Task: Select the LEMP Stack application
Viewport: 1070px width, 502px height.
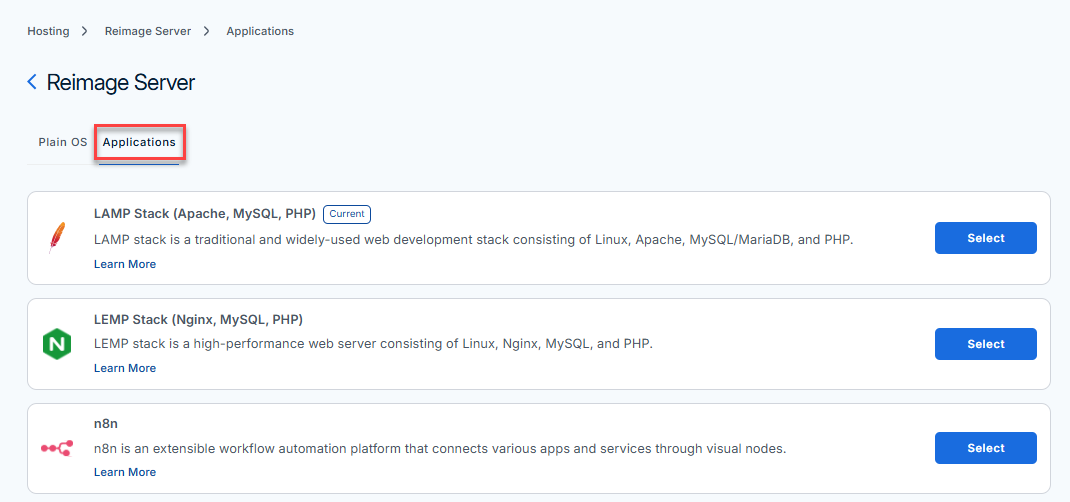Action: point(985,344)
